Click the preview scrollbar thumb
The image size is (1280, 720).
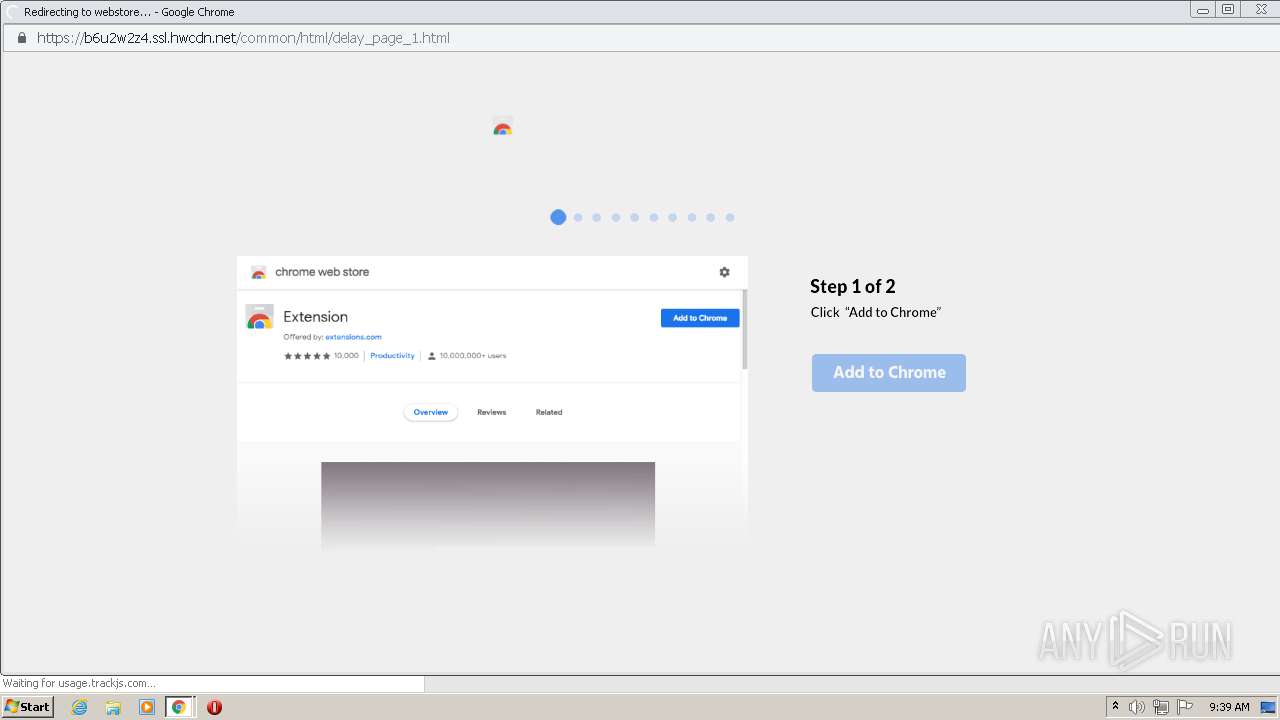745,330
